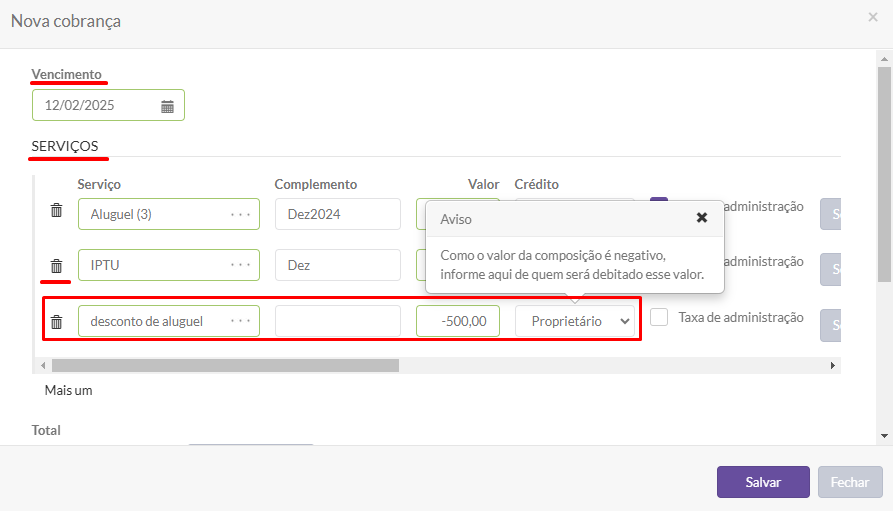This screenshot has width=893, height=511.
Task: Open desconto de aluguel service selector
Action: (240, 321)
